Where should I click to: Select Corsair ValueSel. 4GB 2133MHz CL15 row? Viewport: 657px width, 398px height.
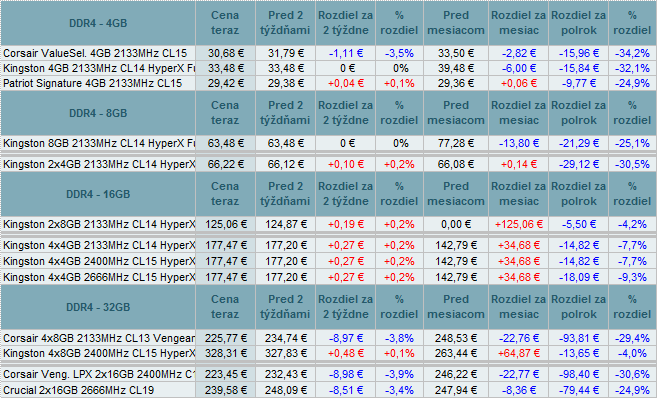point(328,53)
